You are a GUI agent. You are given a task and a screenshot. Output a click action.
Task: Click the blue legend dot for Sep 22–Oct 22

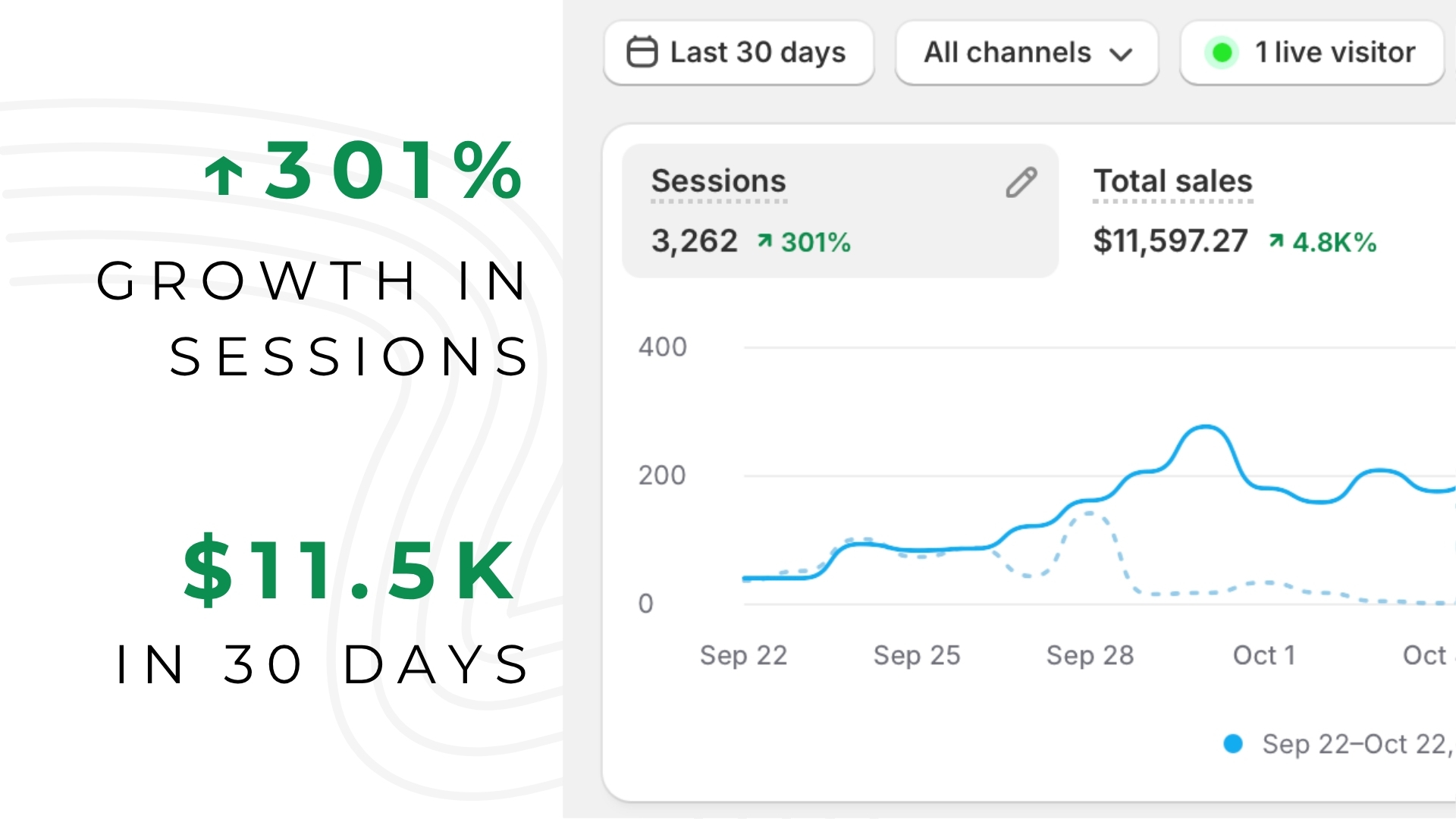click(1233, 744)
